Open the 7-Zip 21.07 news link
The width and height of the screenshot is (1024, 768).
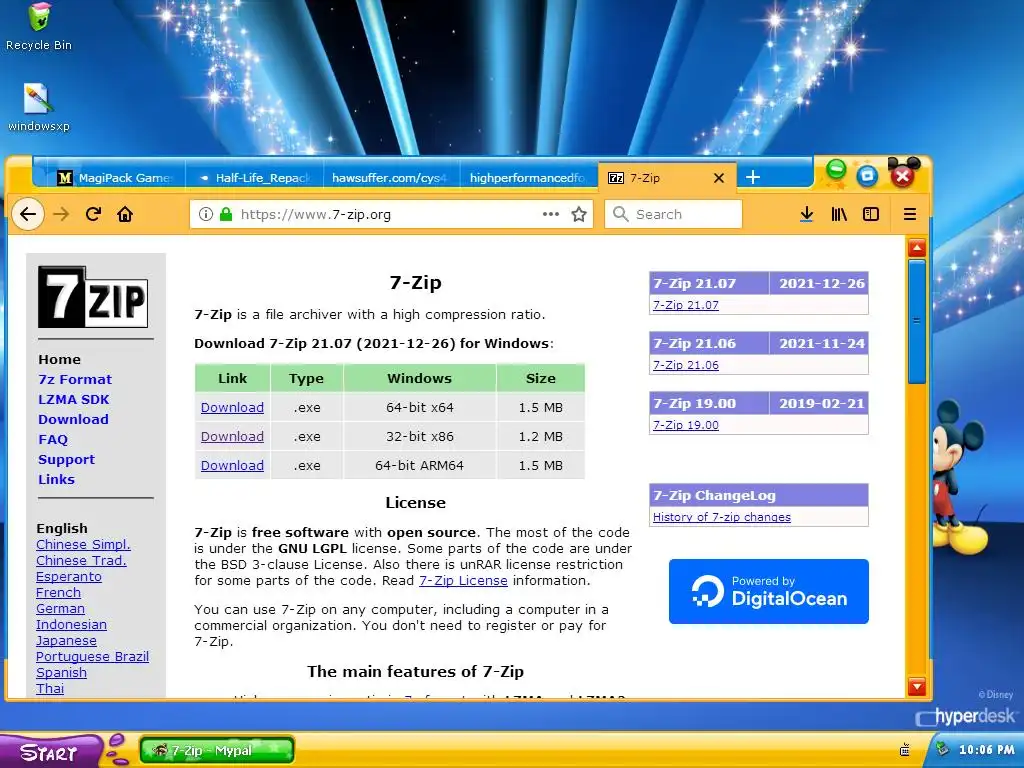click(x=686, y=305)
